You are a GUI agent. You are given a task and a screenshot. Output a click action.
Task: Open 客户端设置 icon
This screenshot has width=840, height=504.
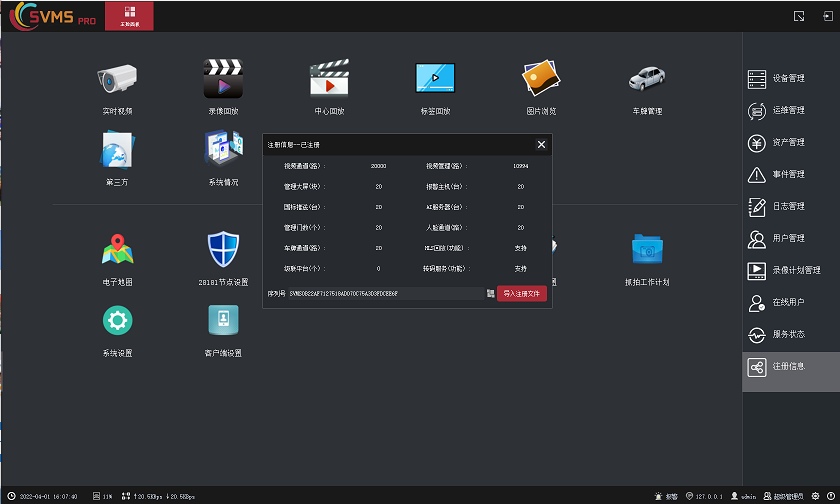(223, 321)
